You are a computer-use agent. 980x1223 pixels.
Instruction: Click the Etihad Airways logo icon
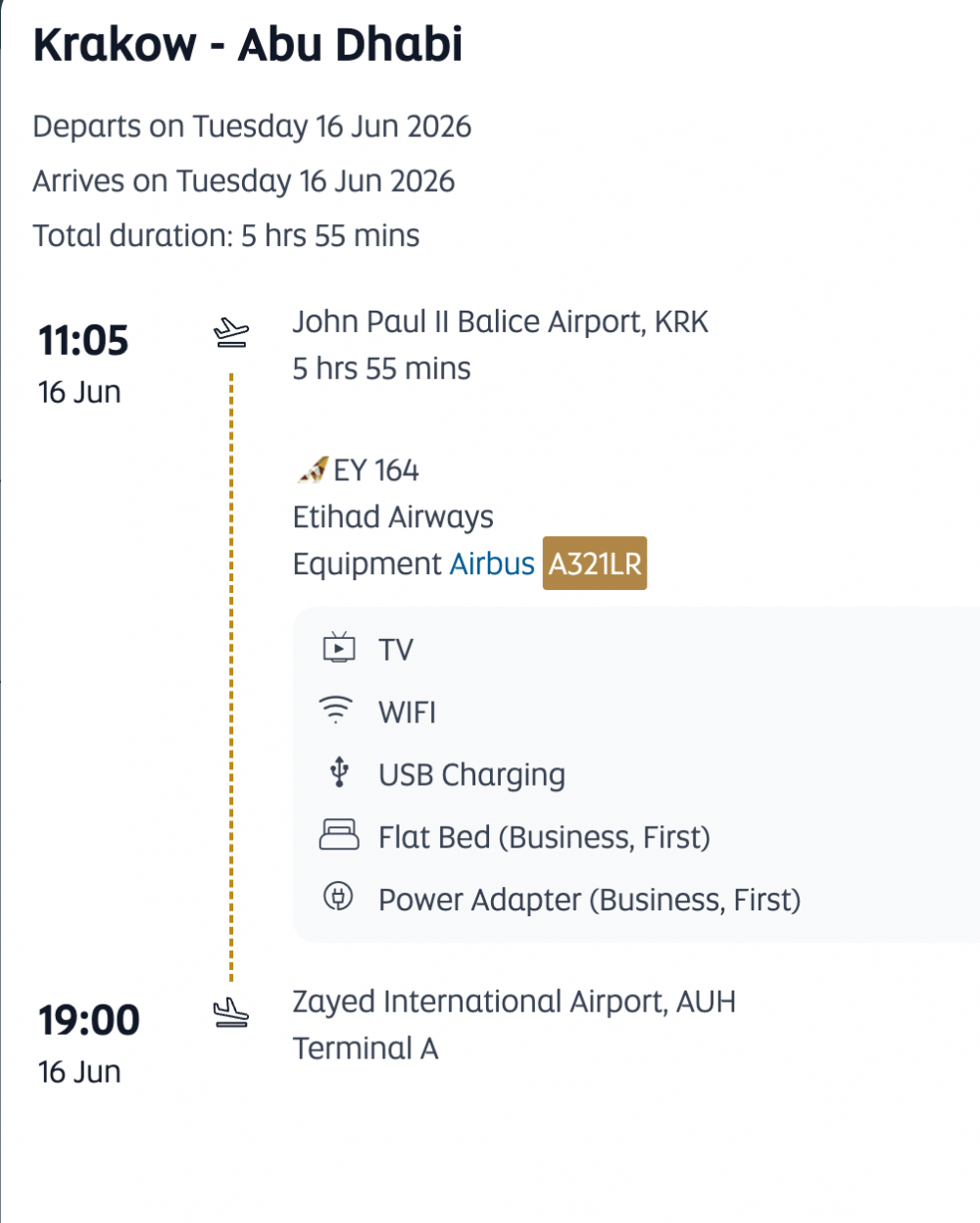tap(312, 470)
